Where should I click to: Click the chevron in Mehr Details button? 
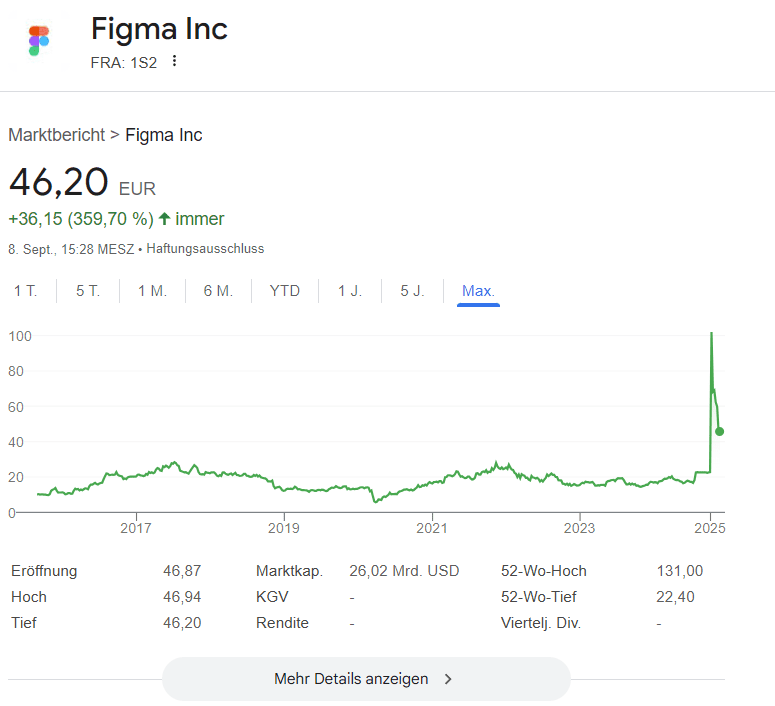coord(448,679)
